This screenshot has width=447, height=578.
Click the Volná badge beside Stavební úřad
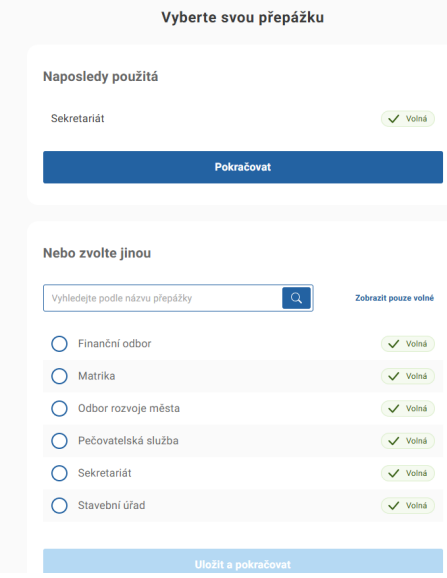408,505
